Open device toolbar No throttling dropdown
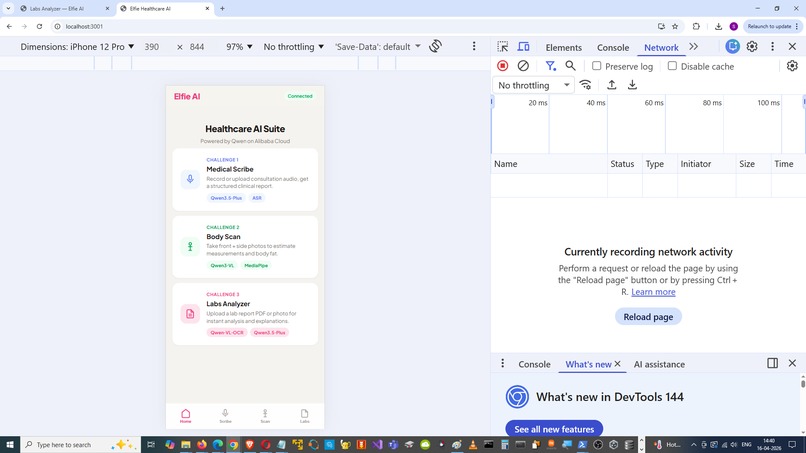Screen dimensions: 806x453 tap(294, 47)
